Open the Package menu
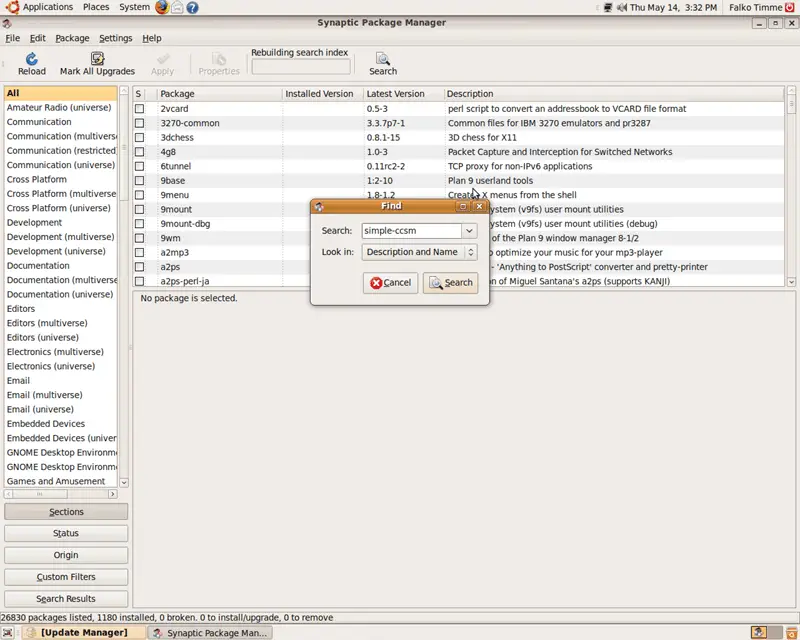 point(72,38)
